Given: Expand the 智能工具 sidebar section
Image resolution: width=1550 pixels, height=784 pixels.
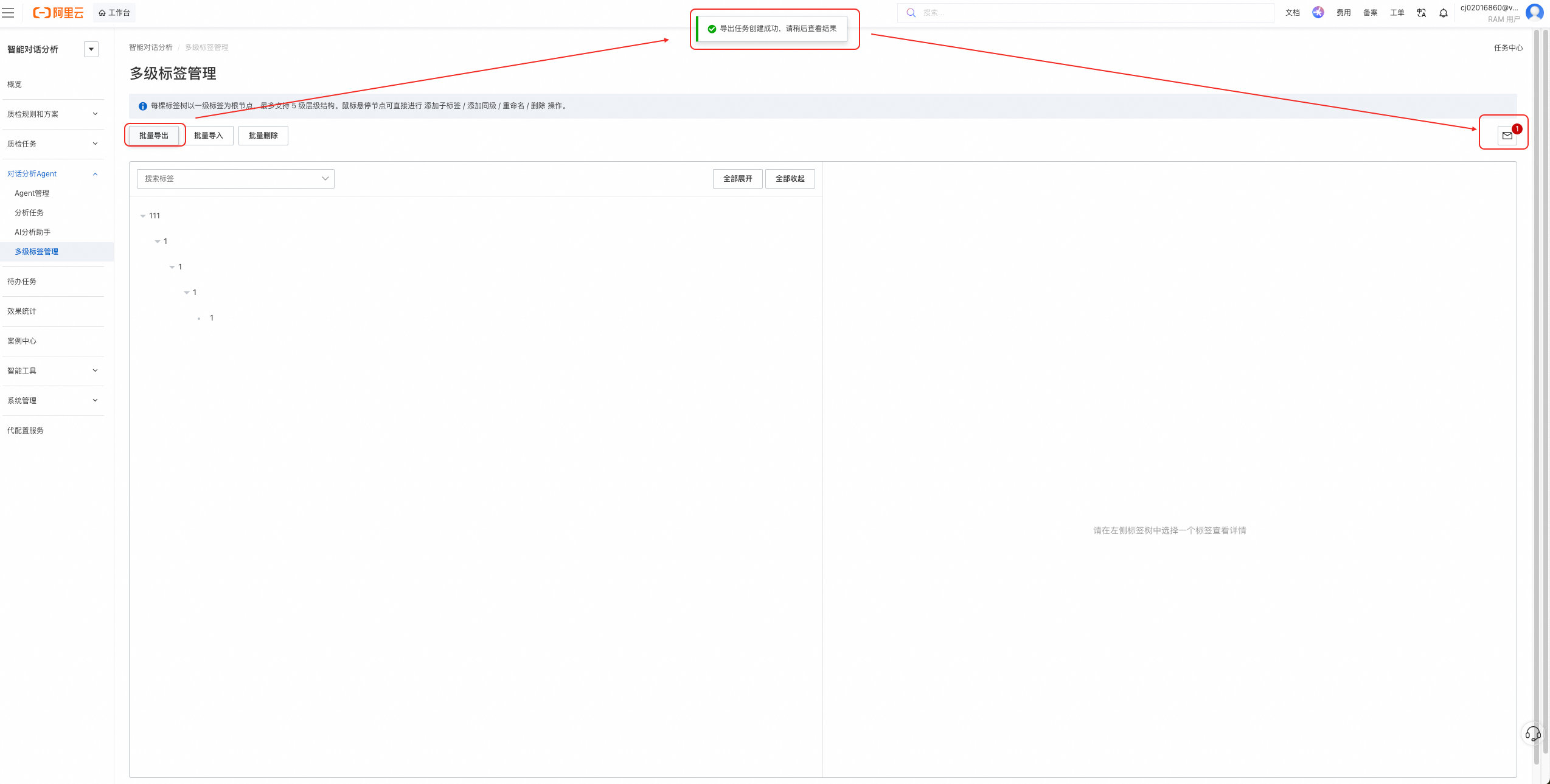Looking at the screenshot, I should [52, 371].
